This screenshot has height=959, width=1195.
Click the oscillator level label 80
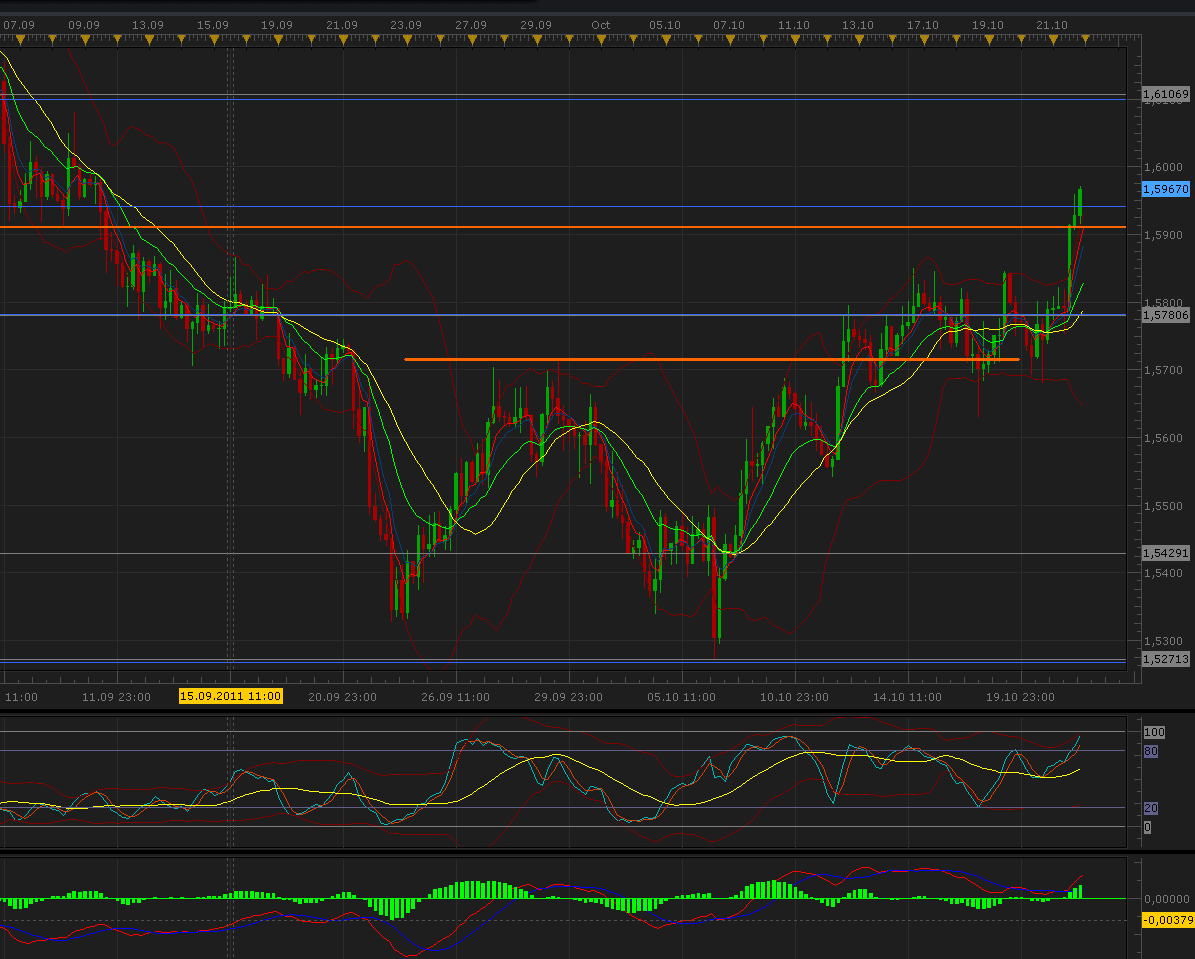pyautogui.click(x=1151, y=752)
